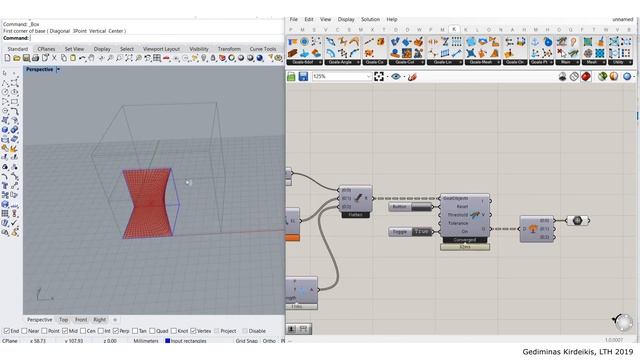Open the Perspective viewport title dropdown arrow
Image resolution: width=640 pixels, height=360 pixels.
click(x=58, y=70)
